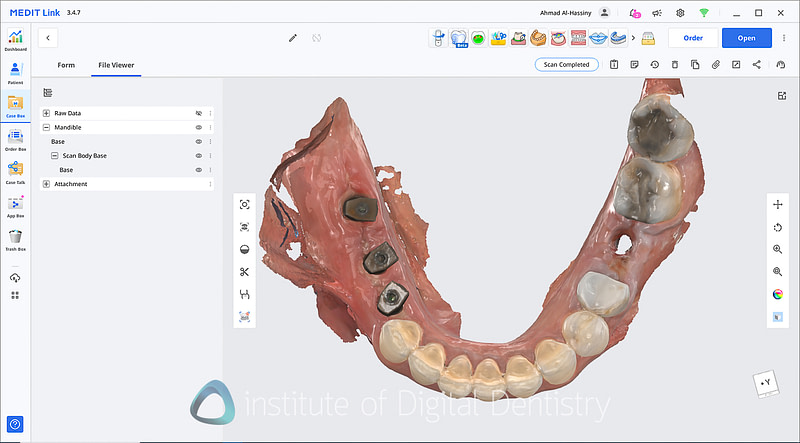Toggle the data tree list icon
800x443 pixels.
pos(48,92)
